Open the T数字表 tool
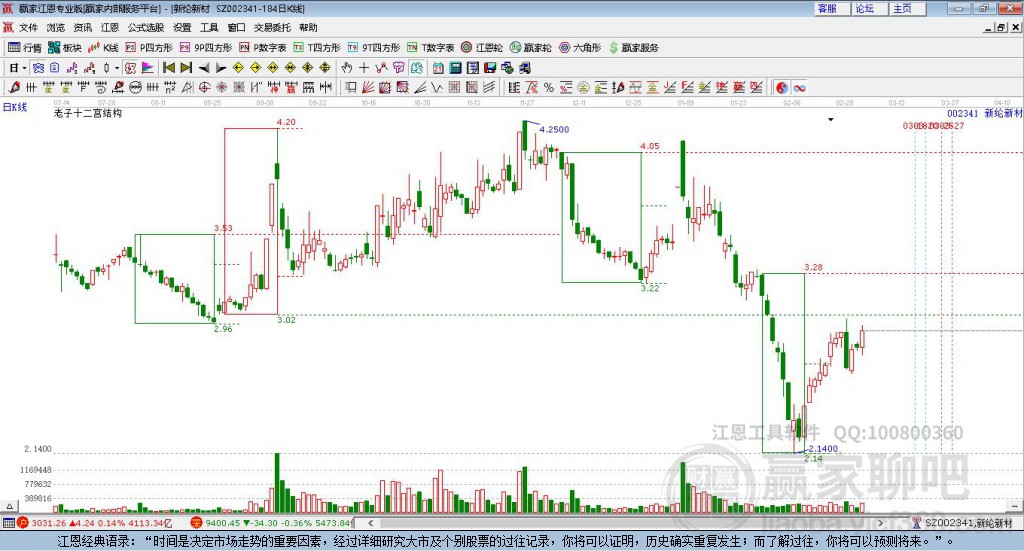This screenshot has width=1024, height=551. (x=430, y=48)
